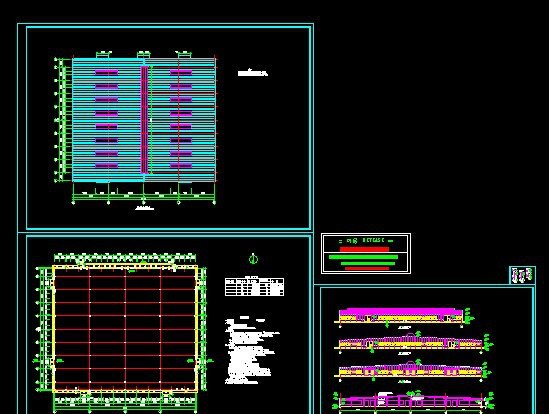This screenshot has height=414, width=549.
Task: Click the bottom-left magenta skylight panel on the roof plan
Action: click(x=106, y=165)
